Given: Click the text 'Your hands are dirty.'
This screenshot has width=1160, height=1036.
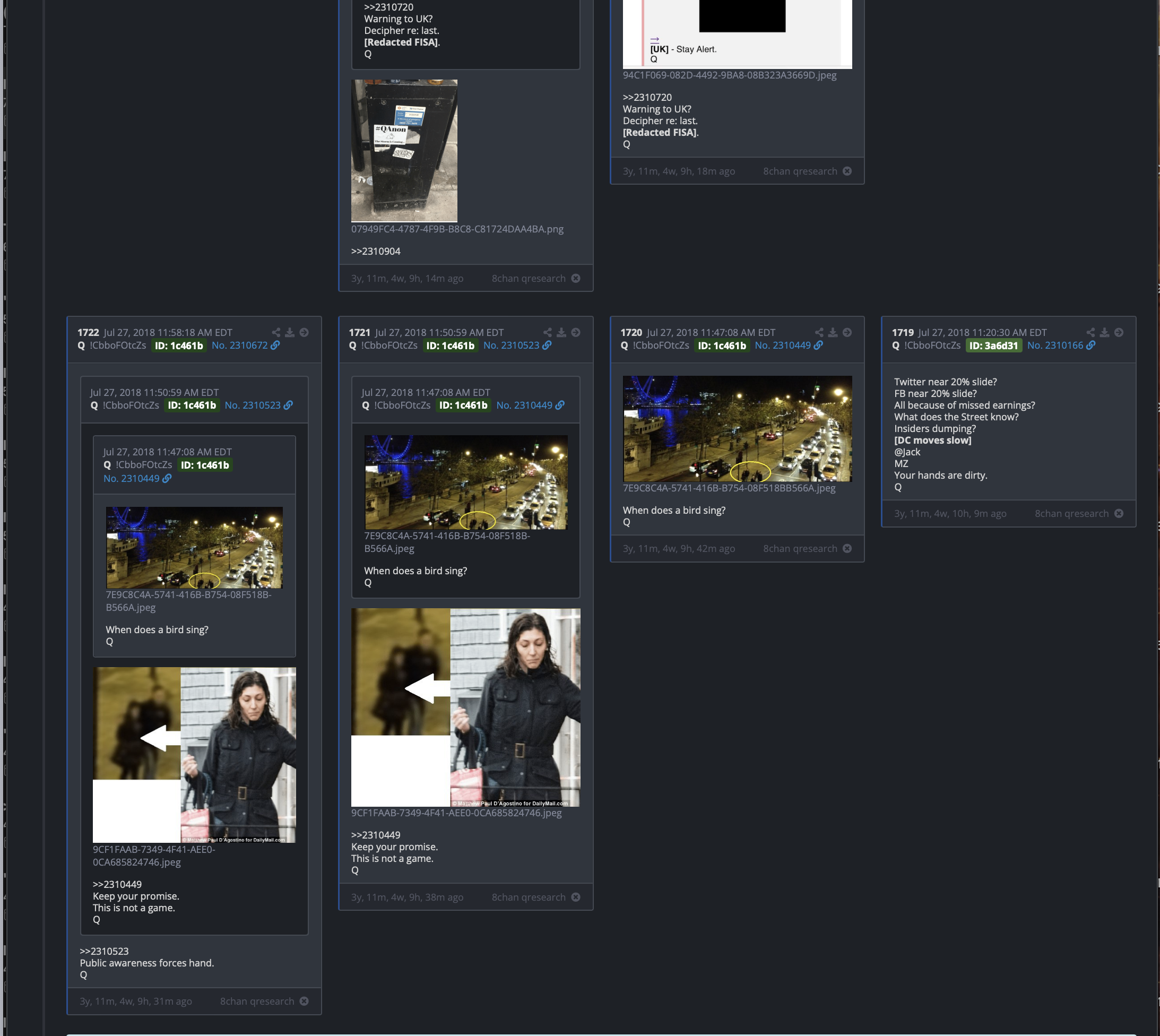Looking at the screenshot, I should click(941, 476).
